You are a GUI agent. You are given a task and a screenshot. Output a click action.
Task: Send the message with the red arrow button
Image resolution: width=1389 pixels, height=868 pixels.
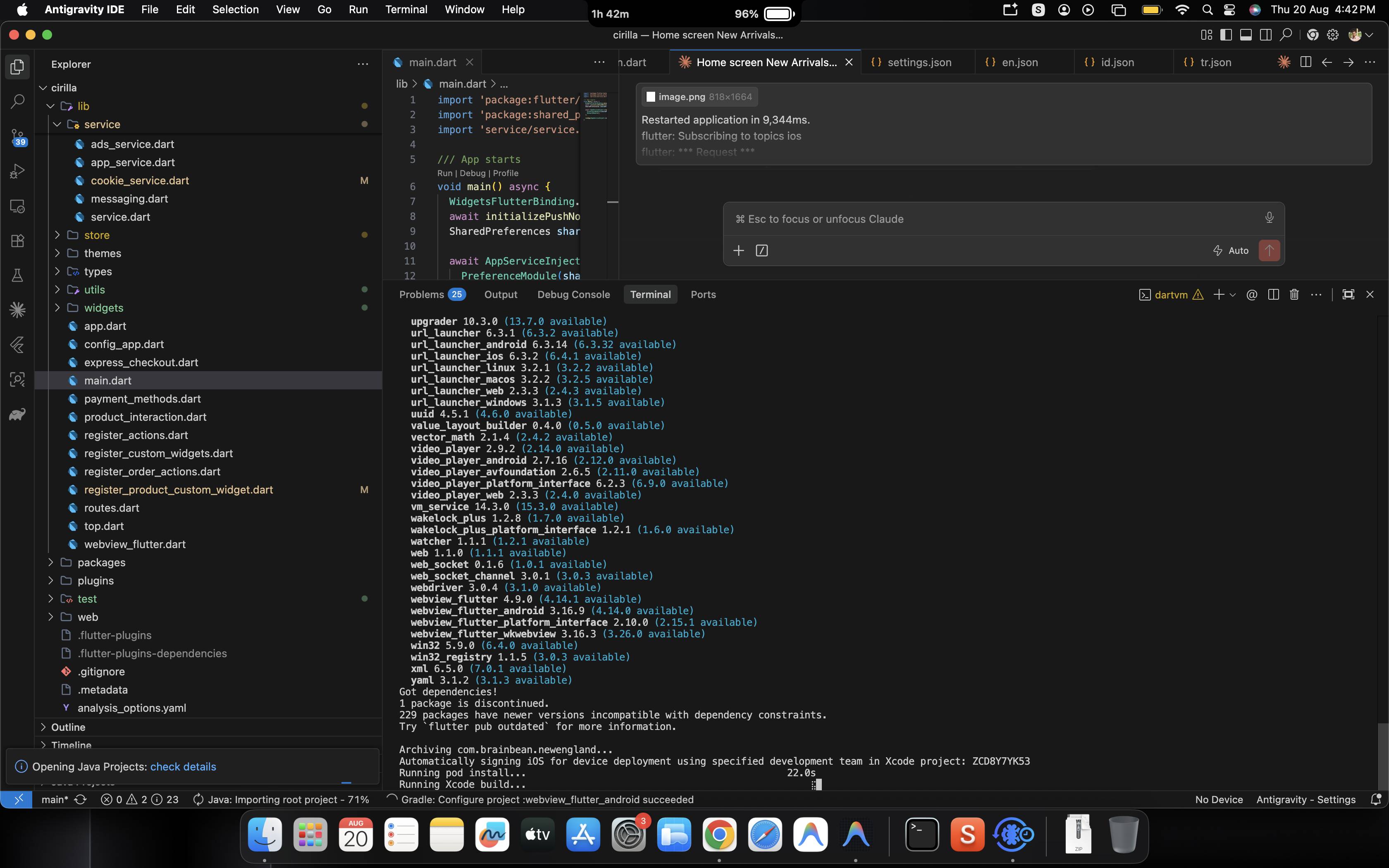coord(1269,250)
